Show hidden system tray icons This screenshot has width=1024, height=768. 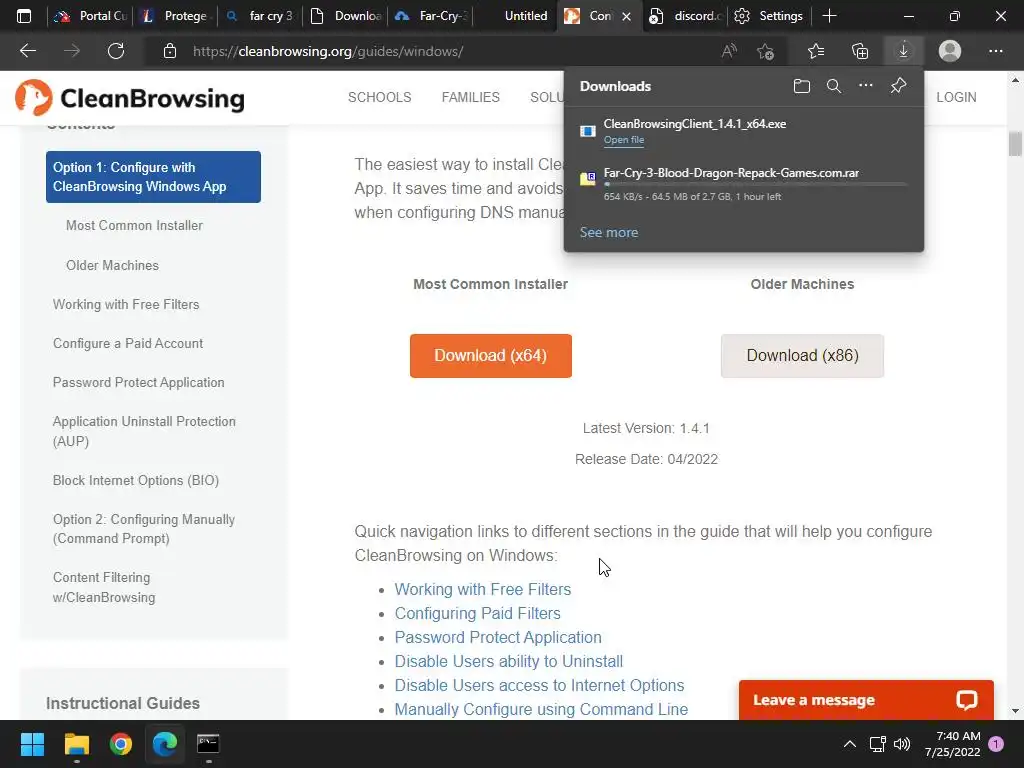coord(850,744)
